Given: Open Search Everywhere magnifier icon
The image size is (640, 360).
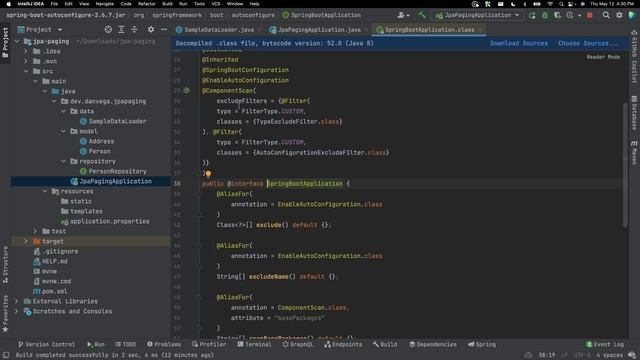Looking at the screenshot, I should pyautogui.click(x=606, y=15).
